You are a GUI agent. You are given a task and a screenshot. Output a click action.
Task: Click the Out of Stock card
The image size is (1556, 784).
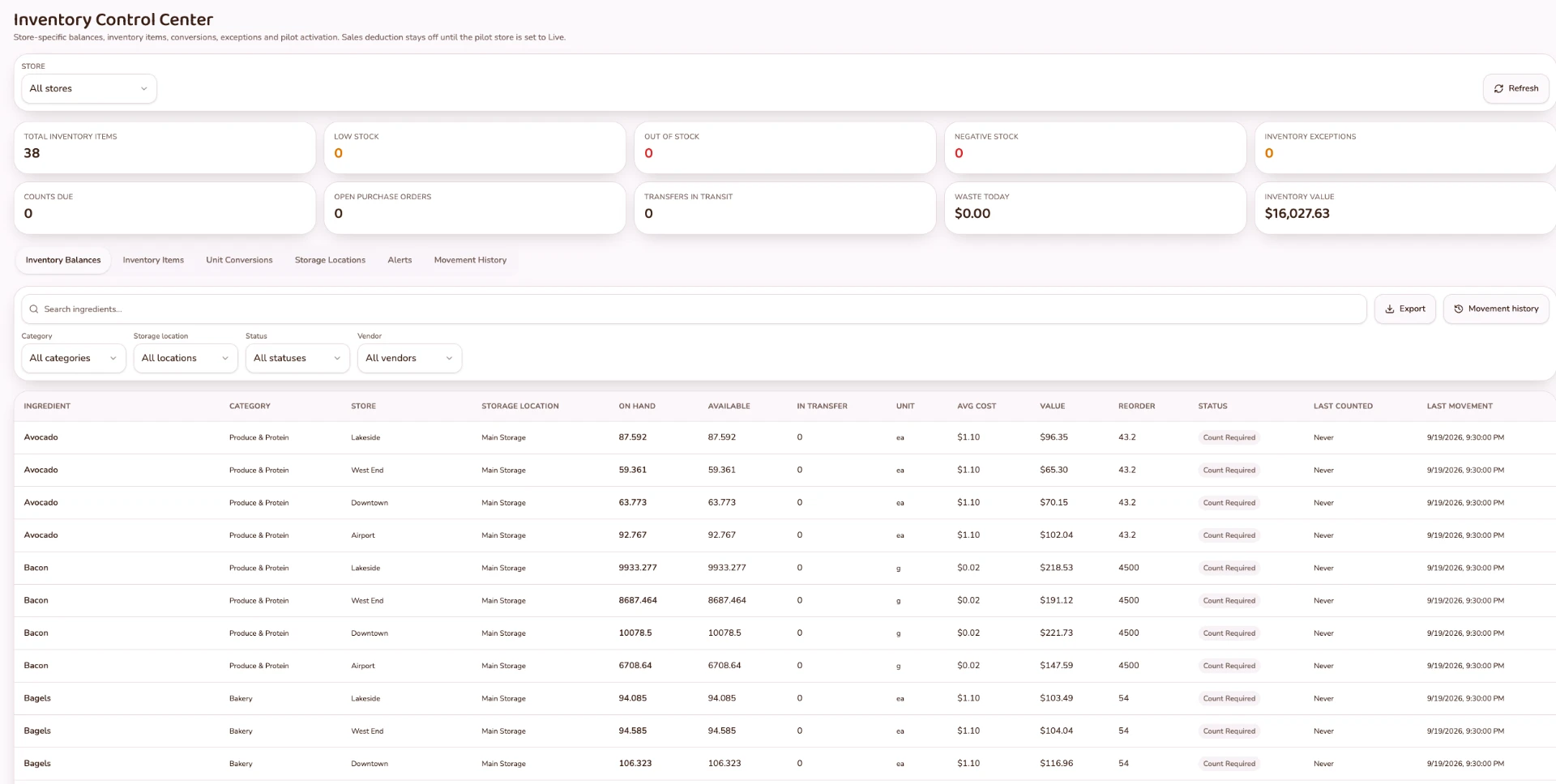coord(785,147)
